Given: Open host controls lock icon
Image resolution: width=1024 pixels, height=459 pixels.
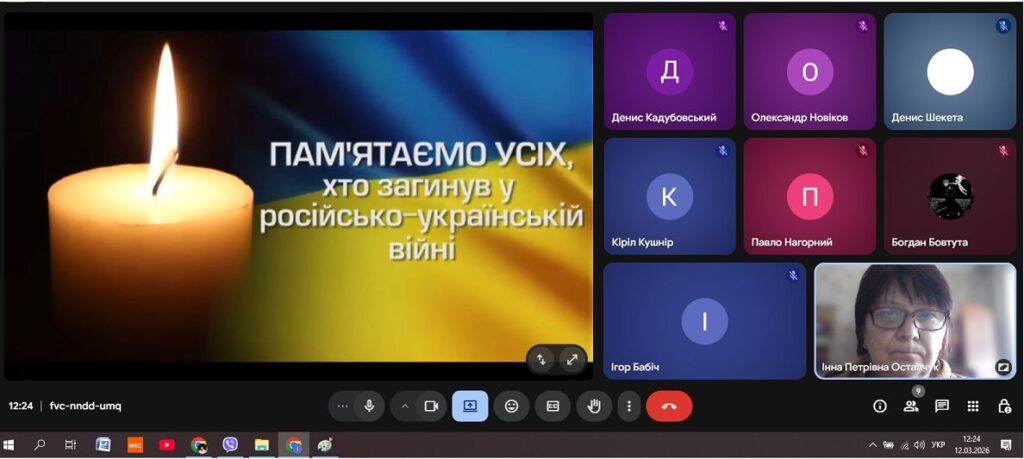Looking at the screenshot, I should click(x=1004, y=406).
